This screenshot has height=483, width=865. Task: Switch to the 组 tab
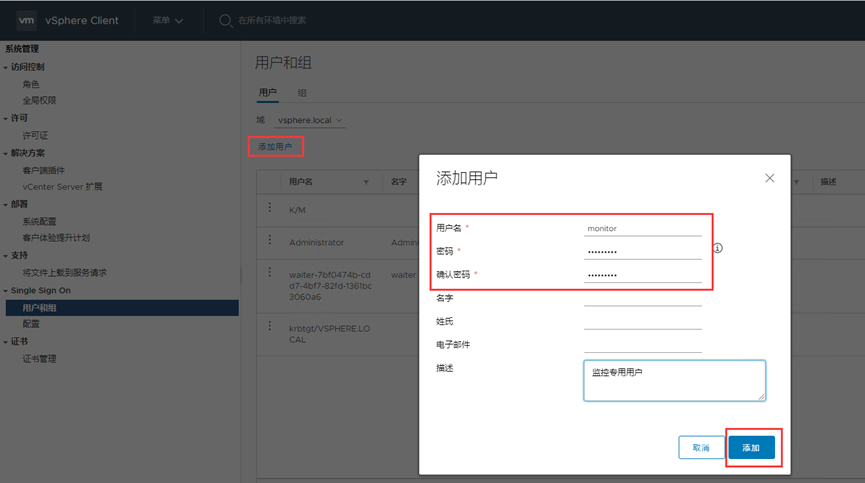click(302, 93)
